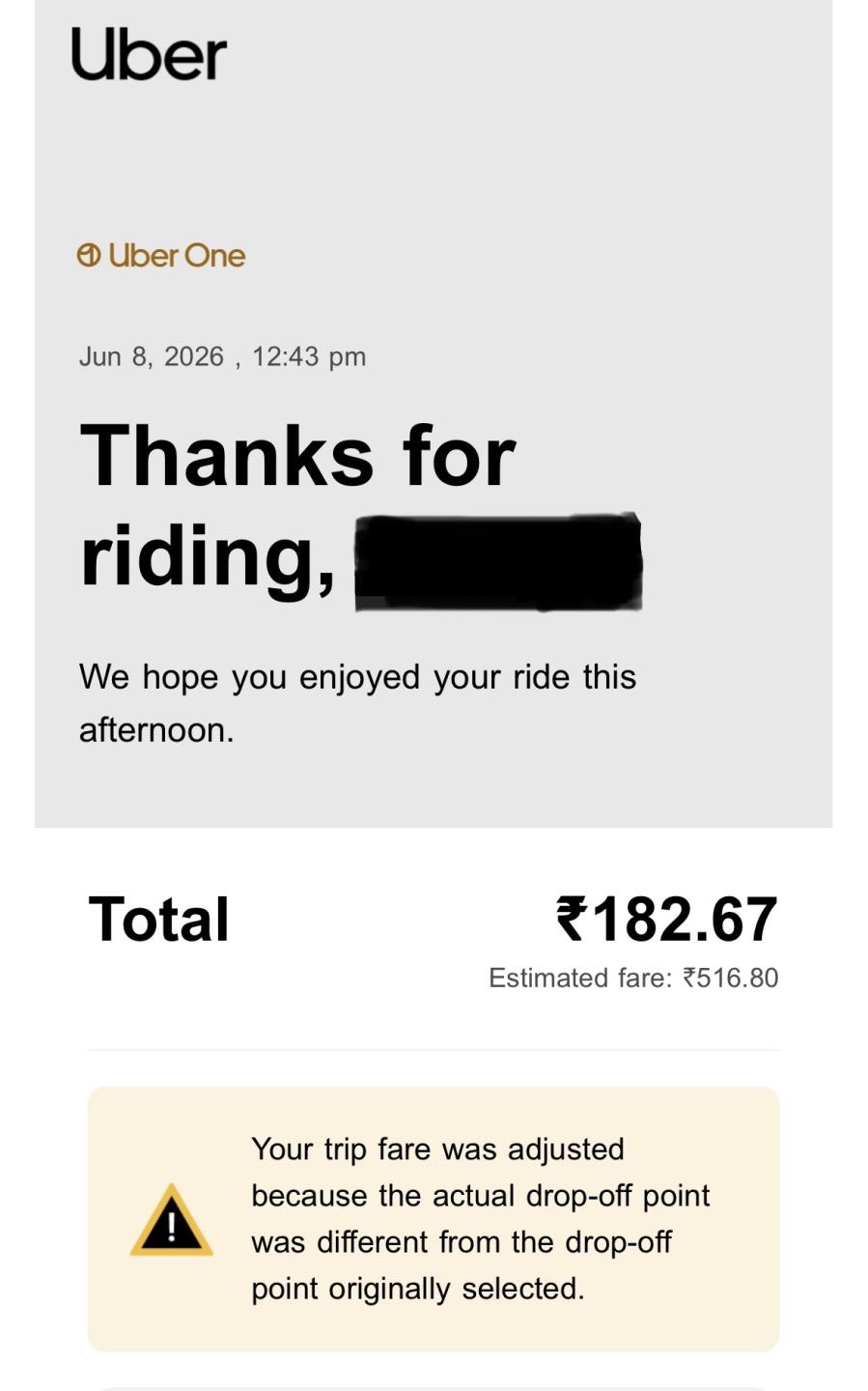Tap the ₹182.67 total amount

[x=667, y=919]
